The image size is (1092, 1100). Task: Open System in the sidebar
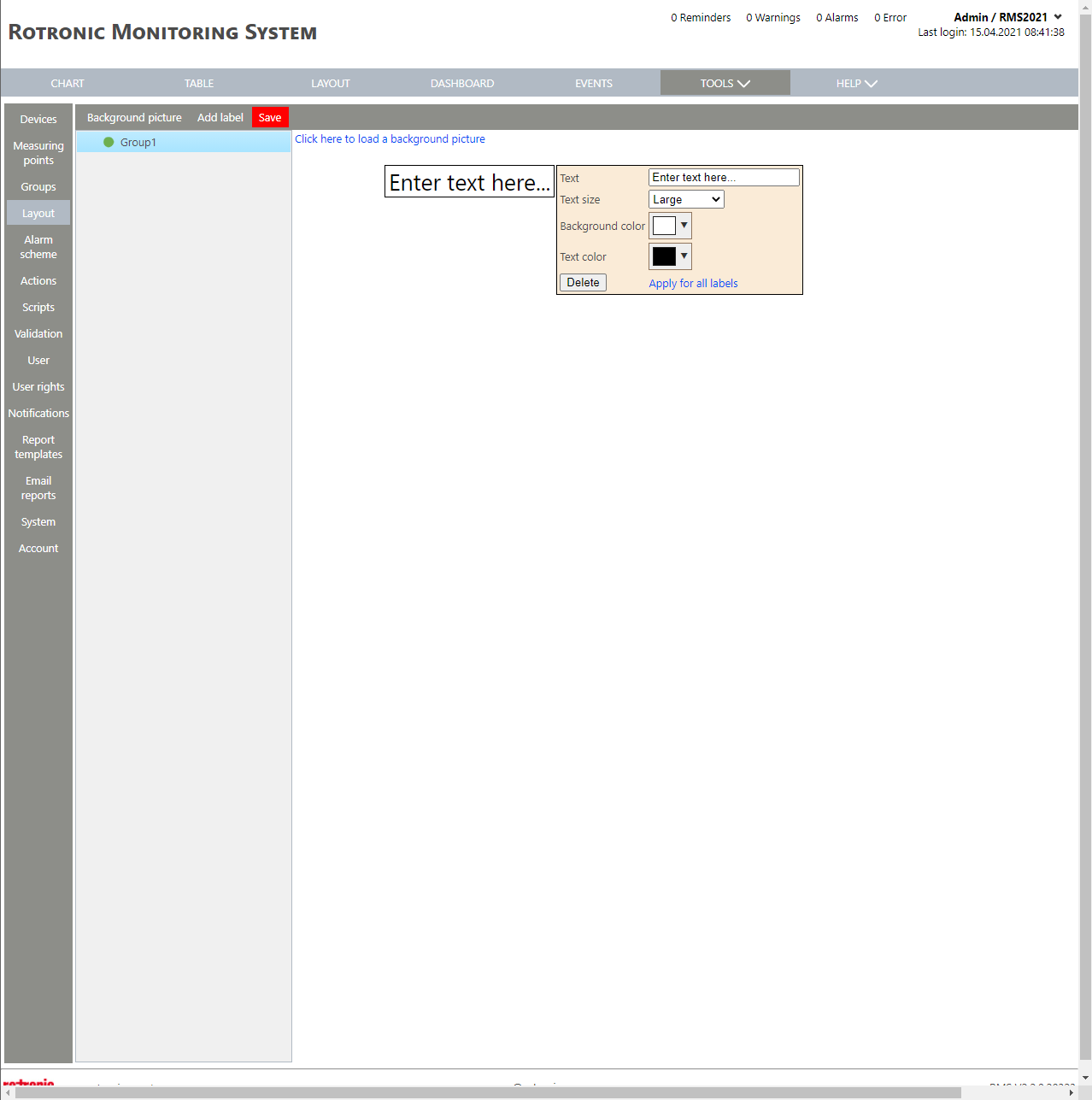[38, 521]
